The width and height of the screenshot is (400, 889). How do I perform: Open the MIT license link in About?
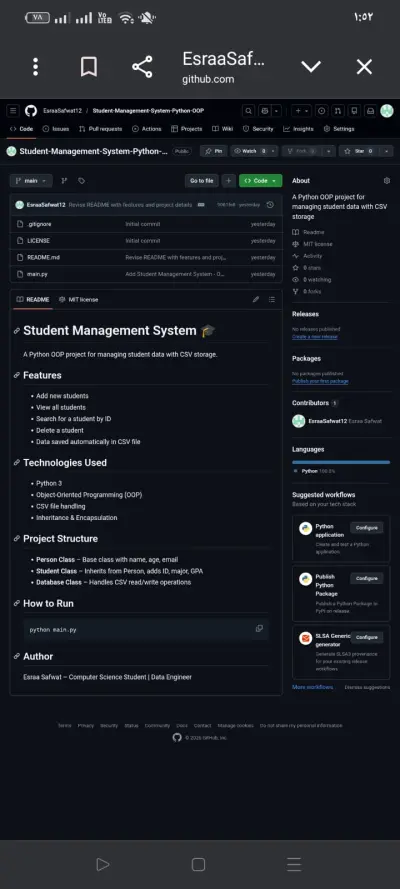pyautogui.click(x=312, y=244)
